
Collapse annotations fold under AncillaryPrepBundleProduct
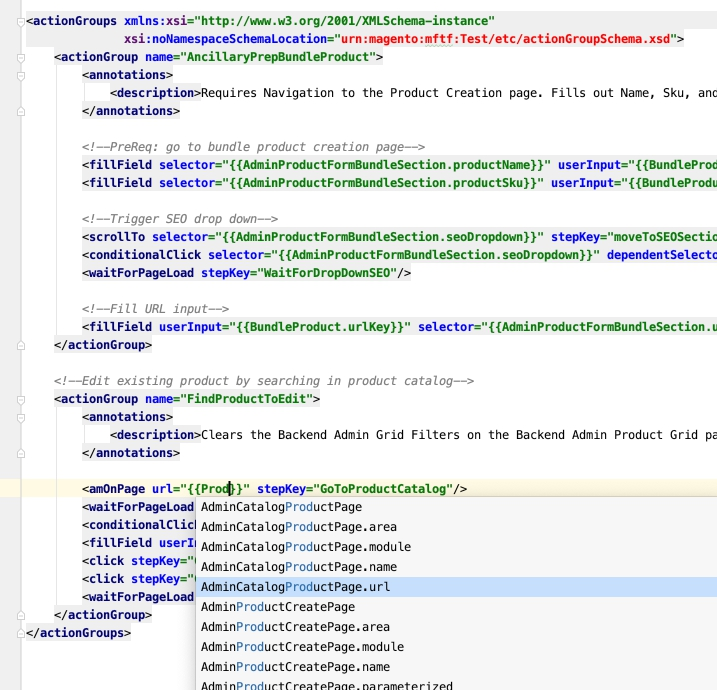click(21, 75)
